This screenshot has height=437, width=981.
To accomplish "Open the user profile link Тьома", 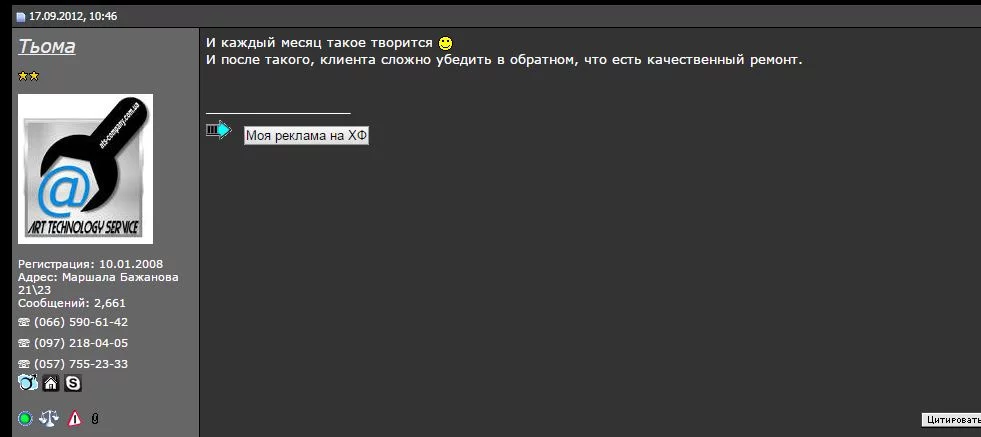I will pyautogui.click(x=46, y=47).
